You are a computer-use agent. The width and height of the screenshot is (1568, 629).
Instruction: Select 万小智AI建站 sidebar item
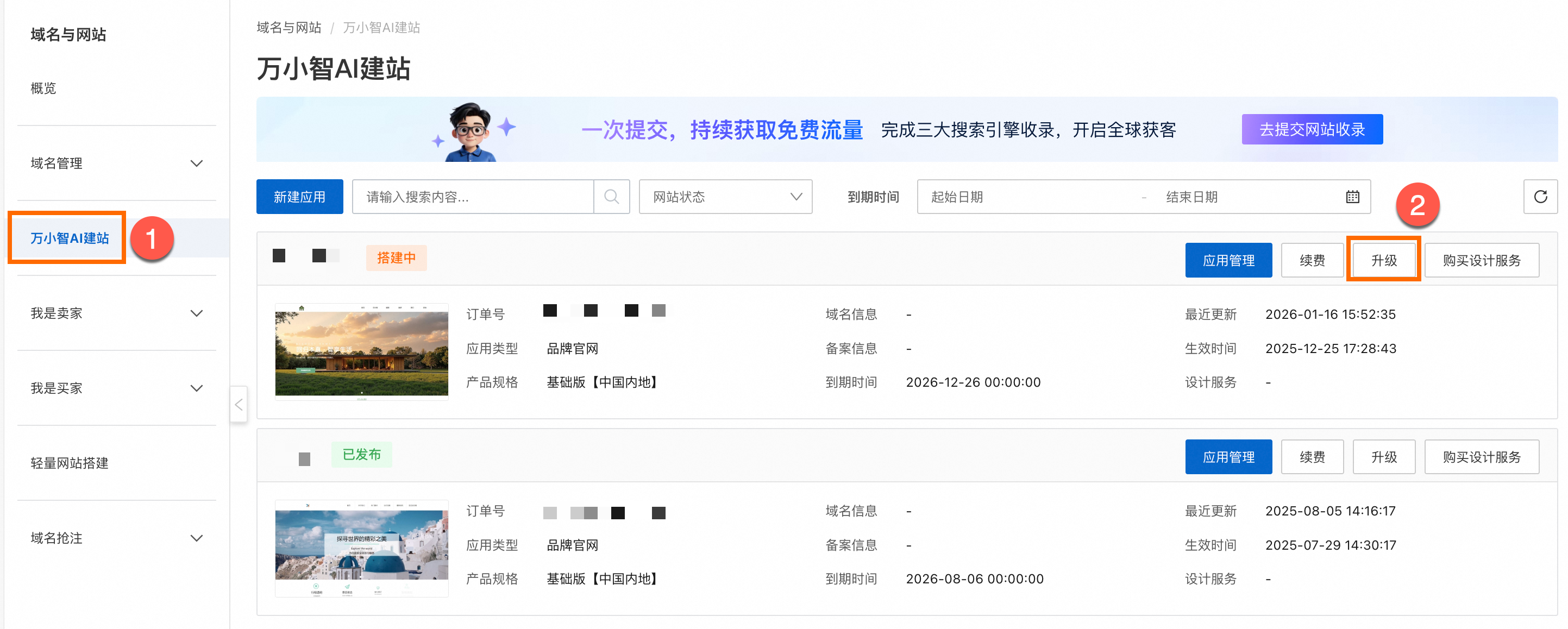70,238
